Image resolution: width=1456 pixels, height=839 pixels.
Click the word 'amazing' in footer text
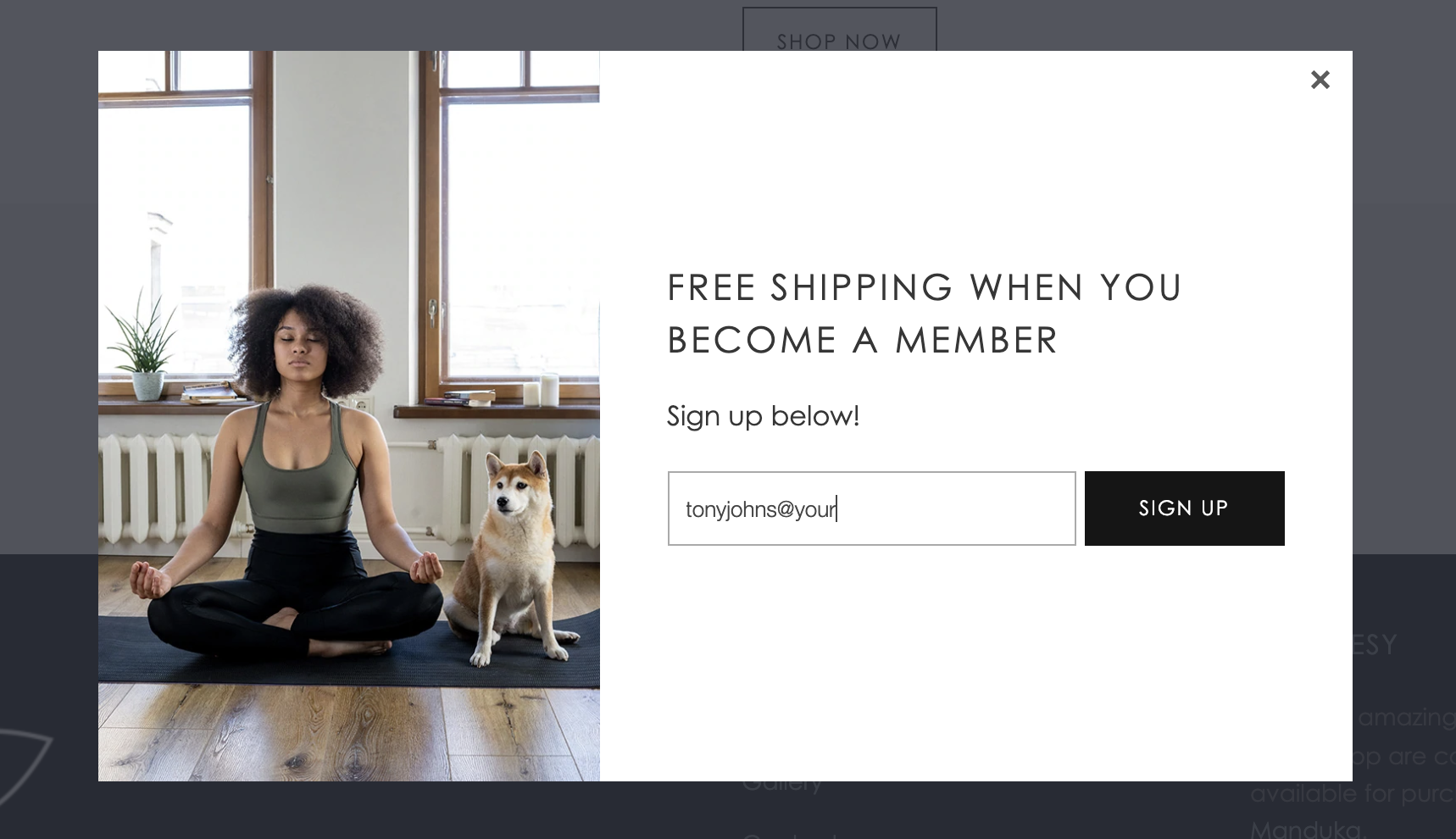[1404, 718]
